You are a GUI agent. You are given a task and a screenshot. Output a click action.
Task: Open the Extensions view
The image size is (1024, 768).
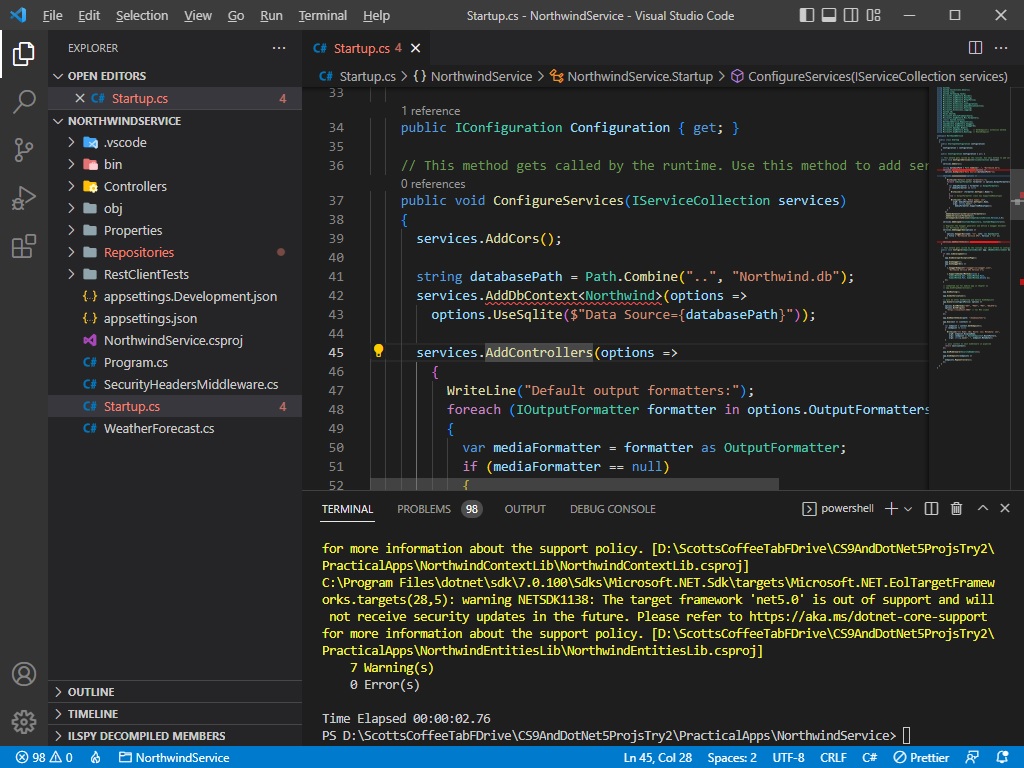tap(24, 245)
